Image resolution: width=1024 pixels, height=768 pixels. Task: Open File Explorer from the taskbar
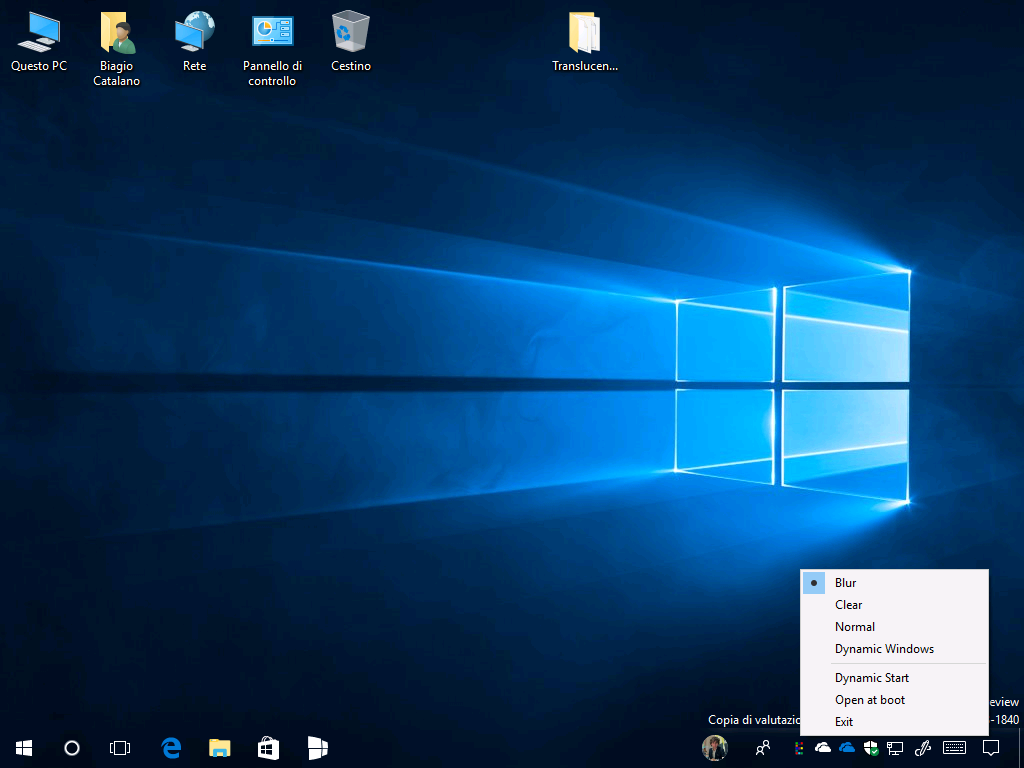219,748
